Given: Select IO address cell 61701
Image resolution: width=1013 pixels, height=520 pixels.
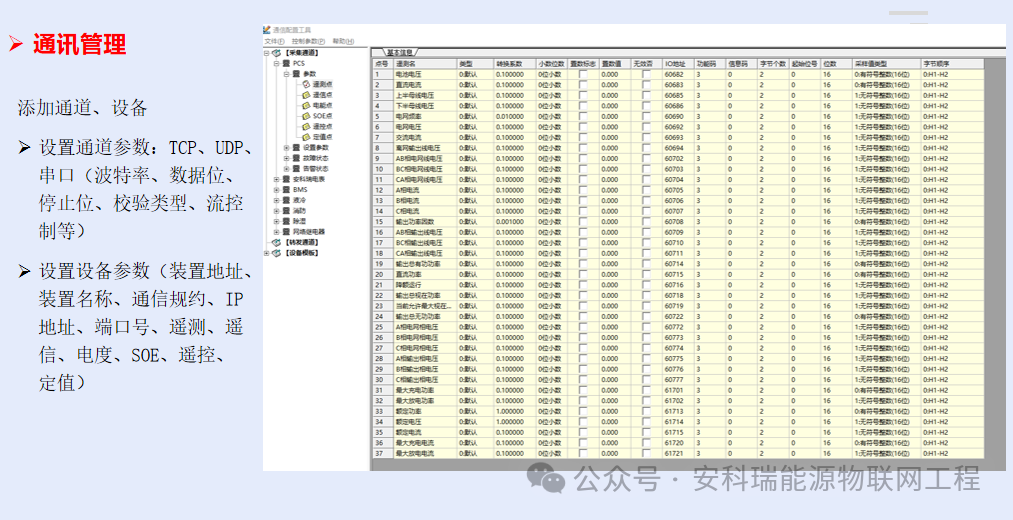Looking at the screenshot, I should 678,390.
